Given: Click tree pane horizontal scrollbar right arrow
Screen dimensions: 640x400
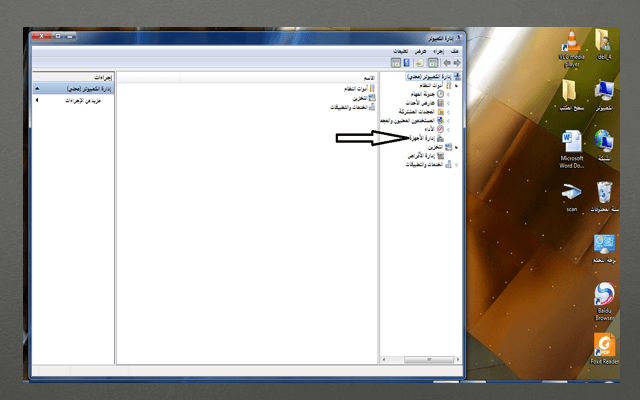Looking at the screenshot, I should [x=458, y=360].
